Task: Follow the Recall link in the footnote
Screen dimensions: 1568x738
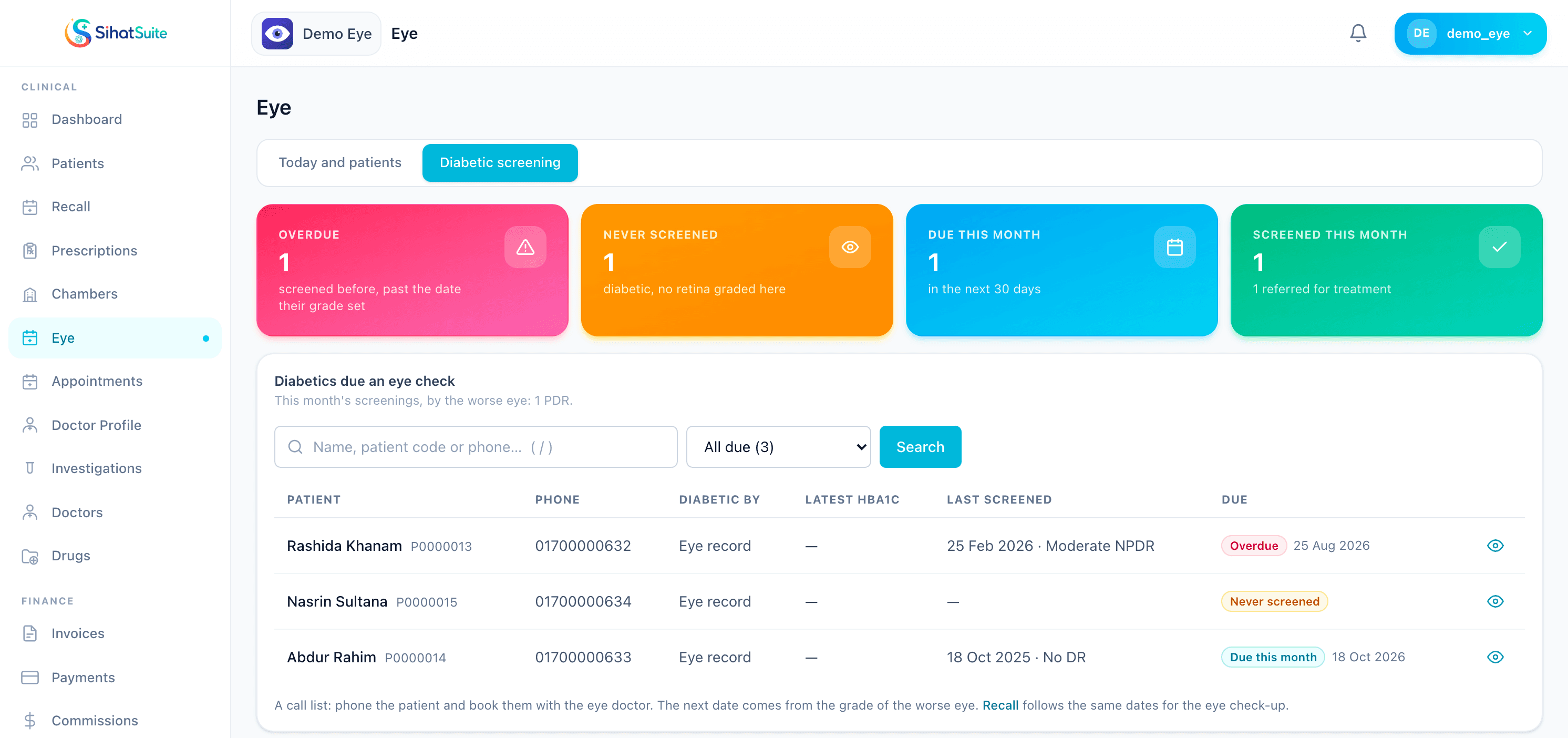Action: pyautogui.click(x=1000, y=705)
